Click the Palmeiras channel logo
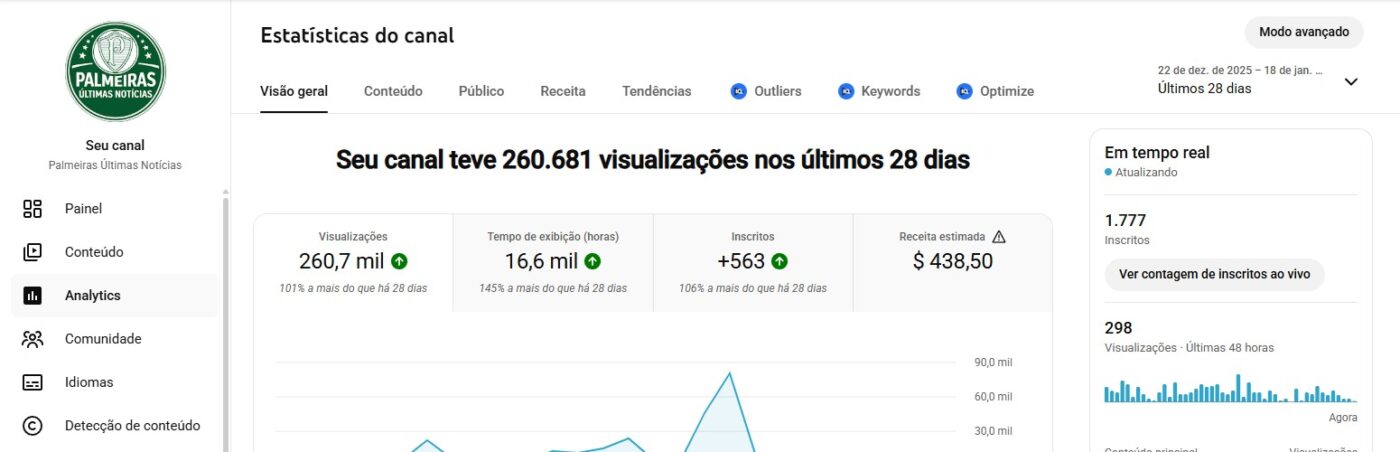Screen dimensions: 1400x452 click(x=115, y=72)
